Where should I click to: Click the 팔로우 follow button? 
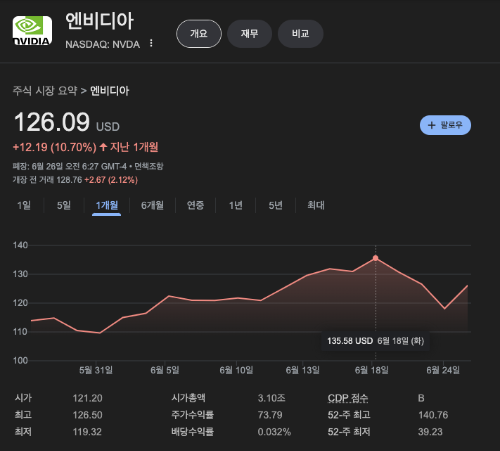(445, 125)
